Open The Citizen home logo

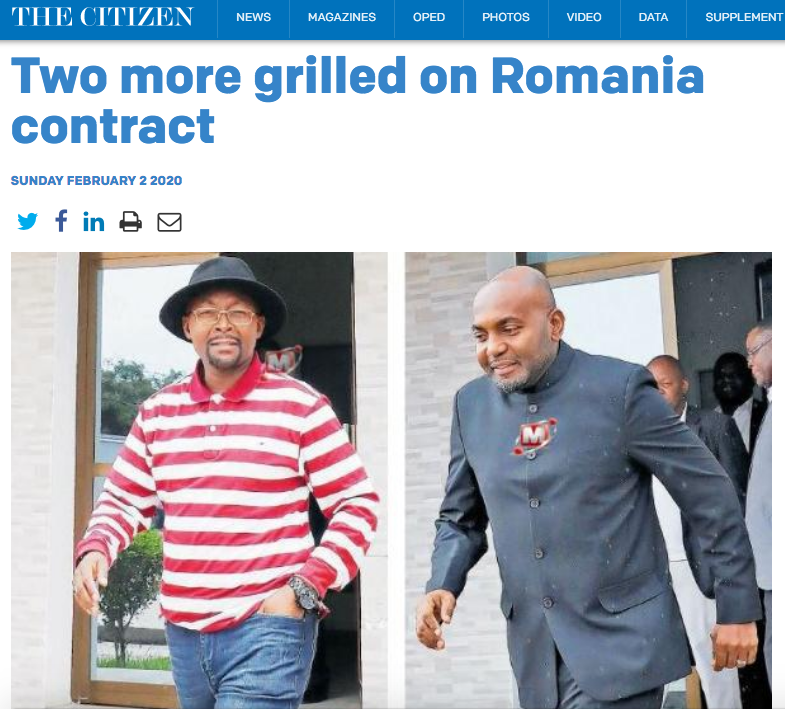[x=102, y=17]
